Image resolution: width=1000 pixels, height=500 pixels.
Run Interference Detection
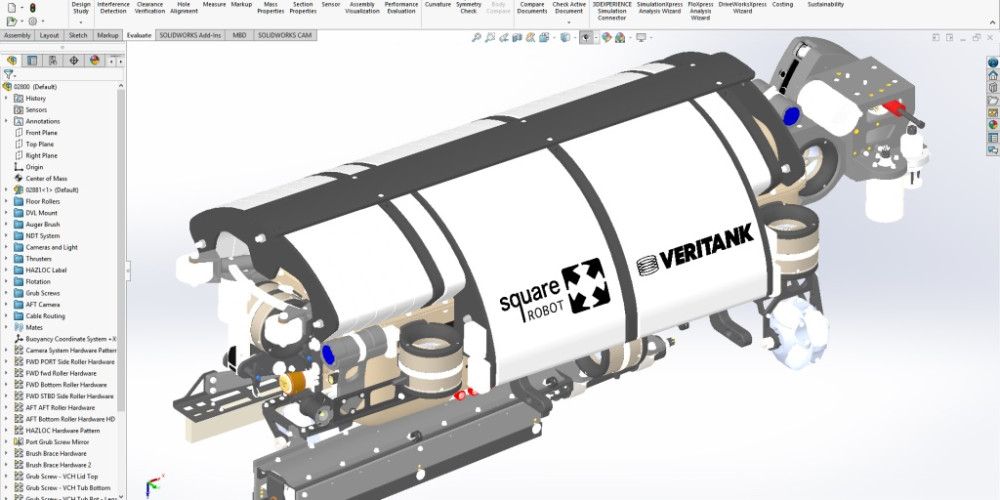[x=113, y=8]
